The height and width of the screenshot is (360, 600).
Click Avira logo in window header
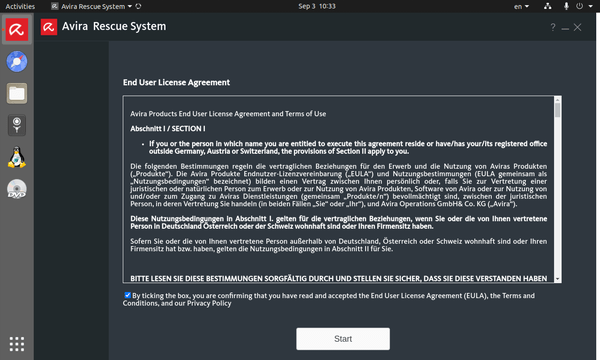pyautogui.click(x=49, y=27)
